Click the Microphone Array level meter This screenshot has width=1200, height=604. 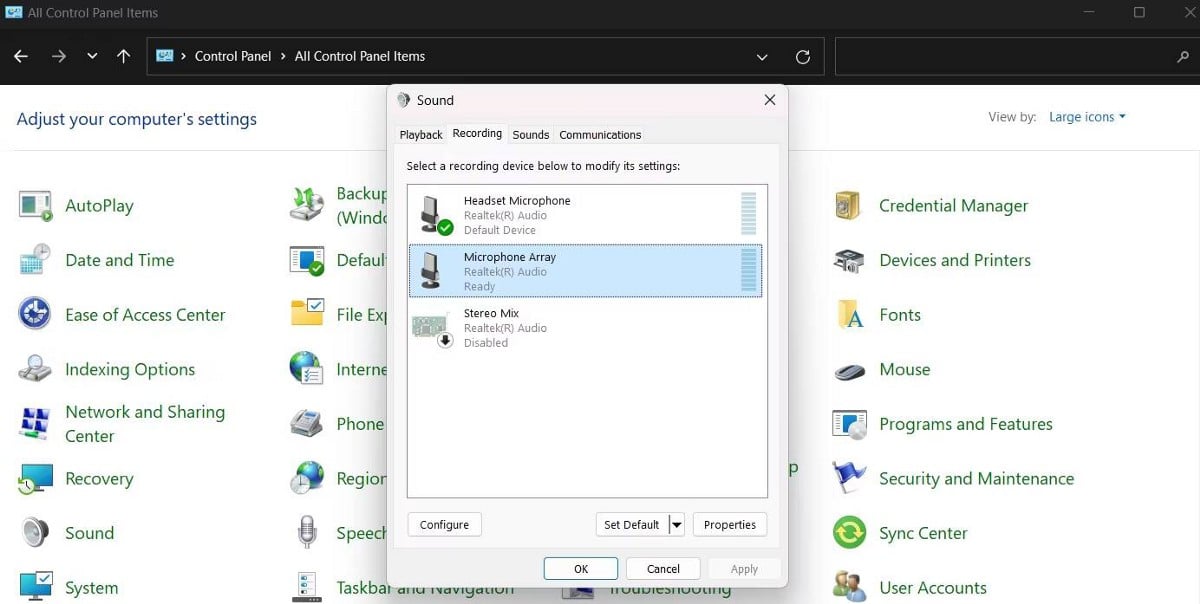tap(748, 271)
